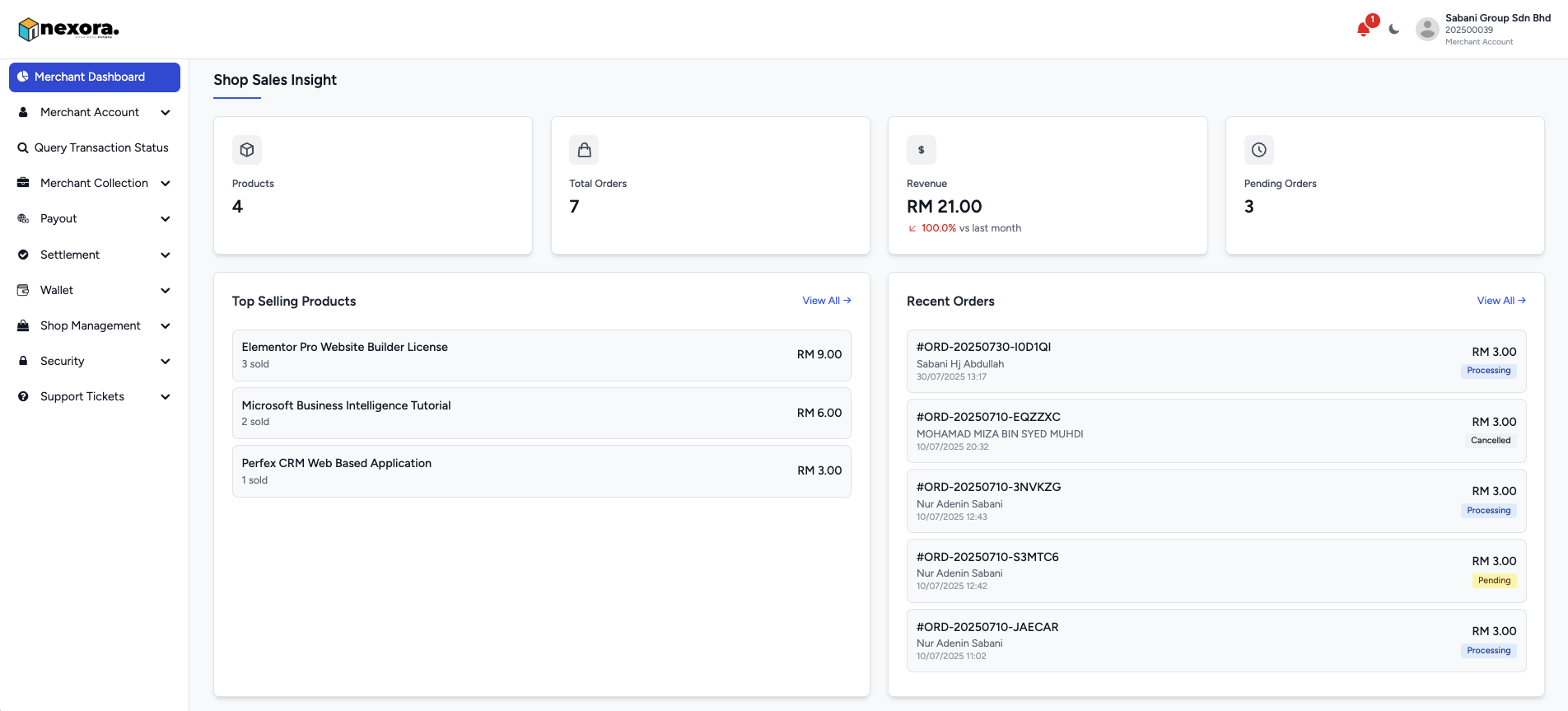Click the notification bell icon
Image resolution: width=1568 pixels, height=711 pixels.
coord(1364,29)
